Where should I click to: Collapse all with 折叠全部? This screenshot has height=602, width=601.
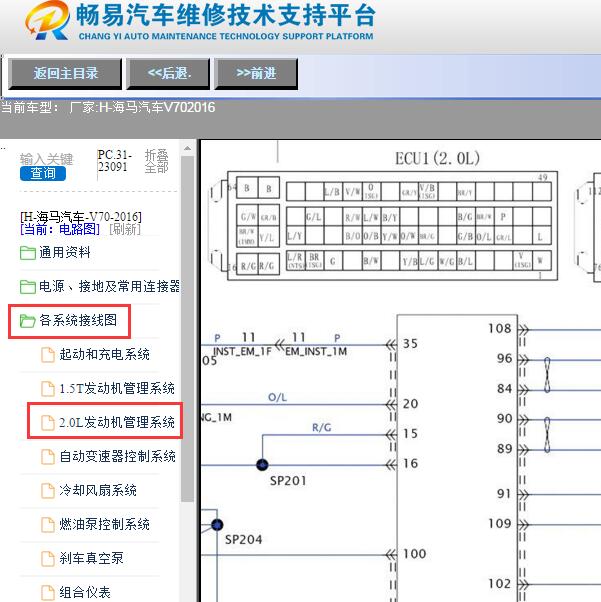157,161
